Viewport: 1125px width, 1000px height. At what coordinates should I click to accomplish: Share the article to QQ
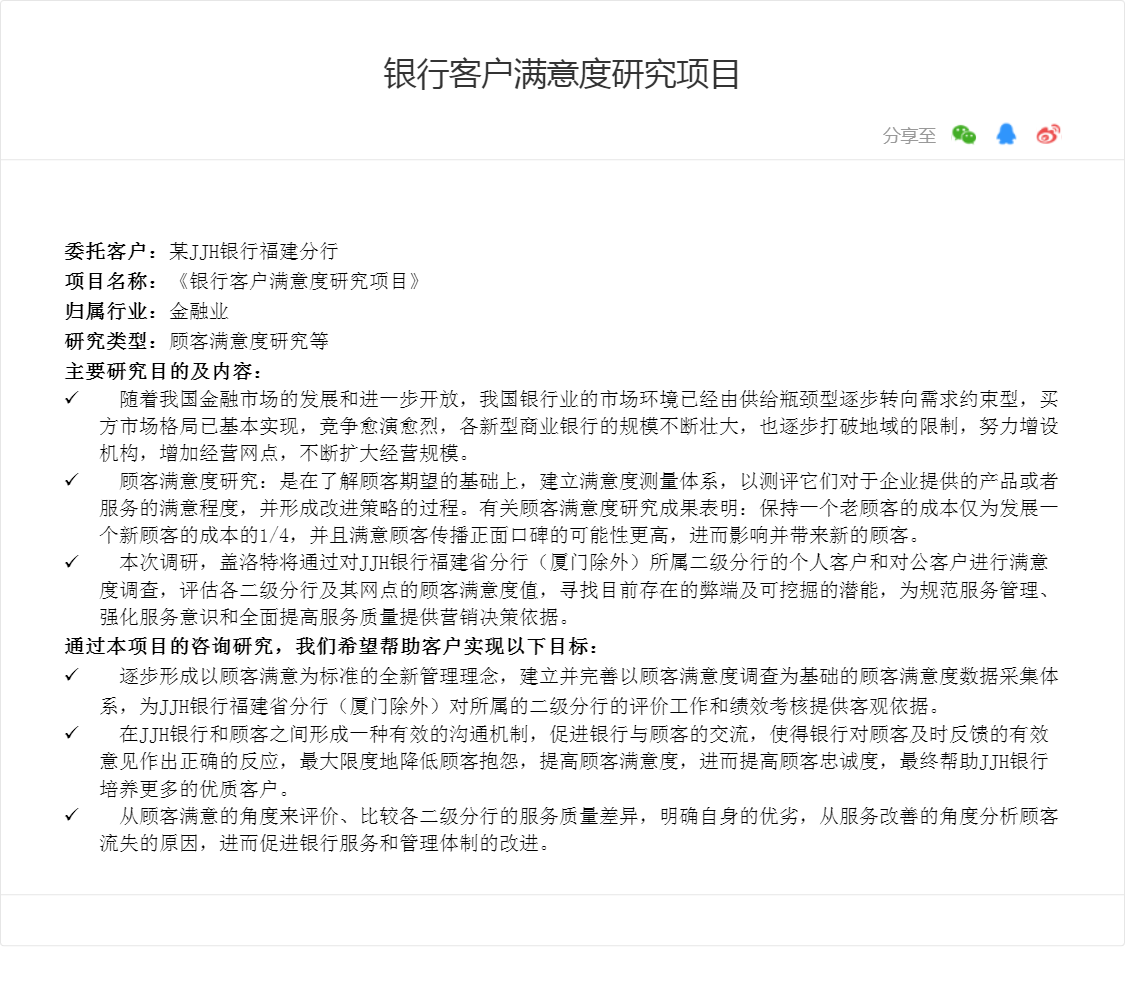point(1007,134)
